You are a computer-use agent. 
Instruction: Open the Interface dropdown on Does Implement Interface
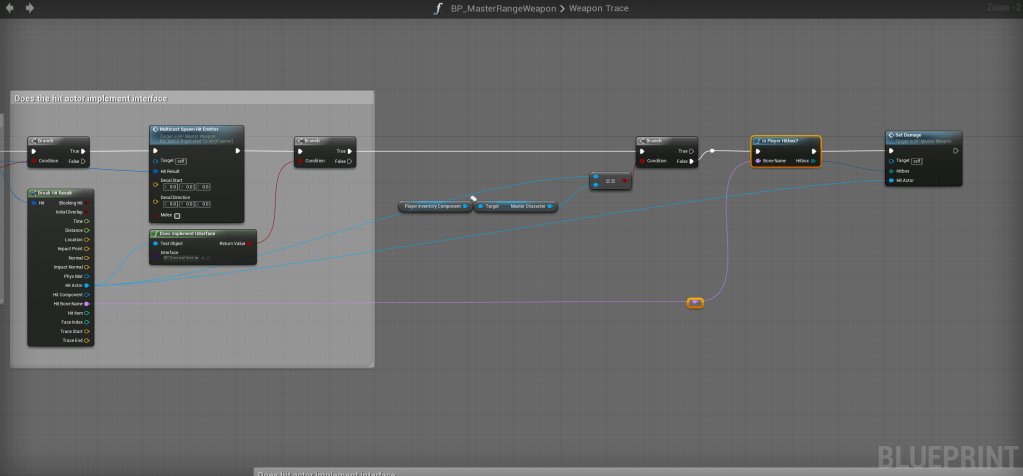tap(183, 258)
